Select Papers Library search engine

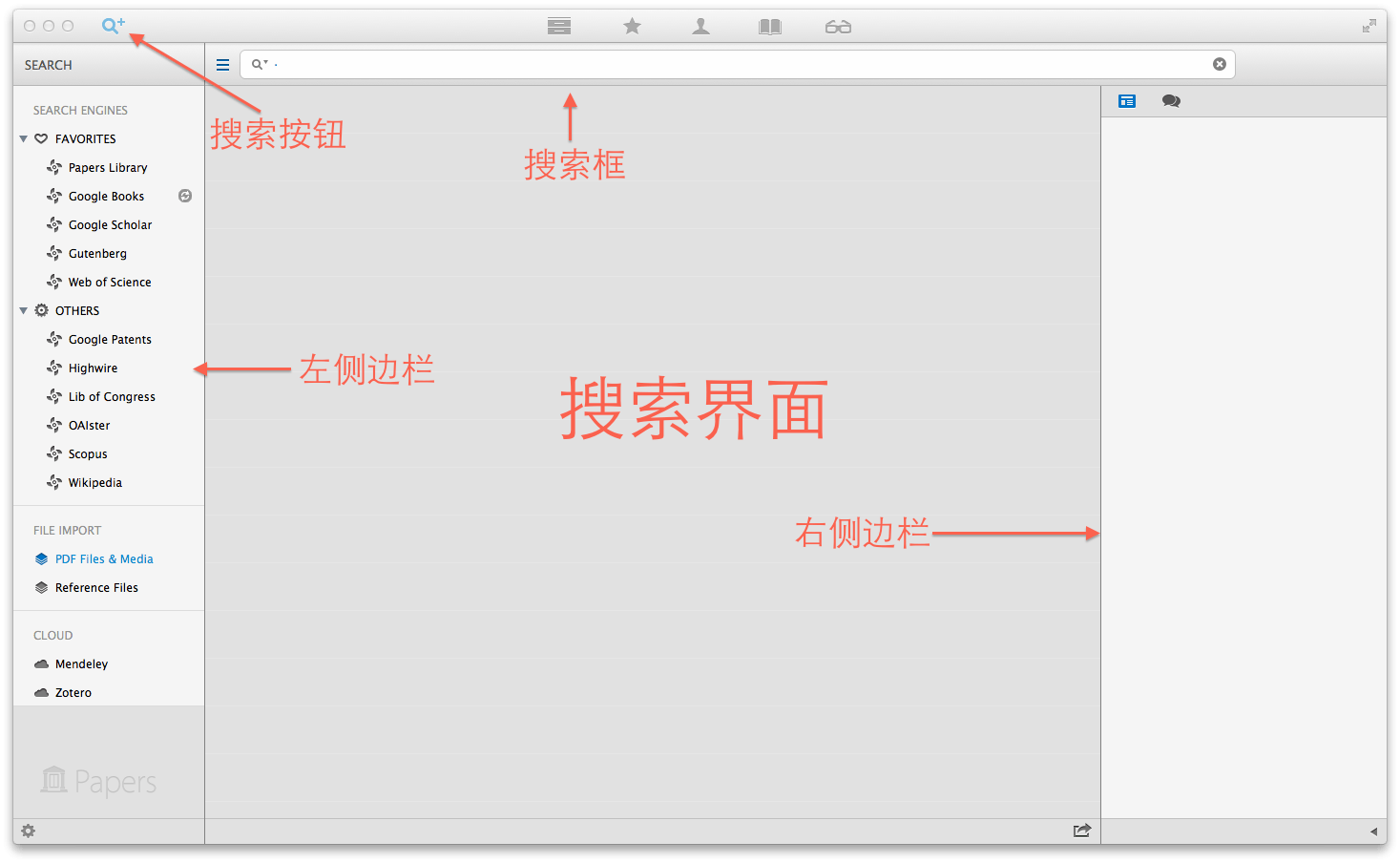[x=108, y=168]
